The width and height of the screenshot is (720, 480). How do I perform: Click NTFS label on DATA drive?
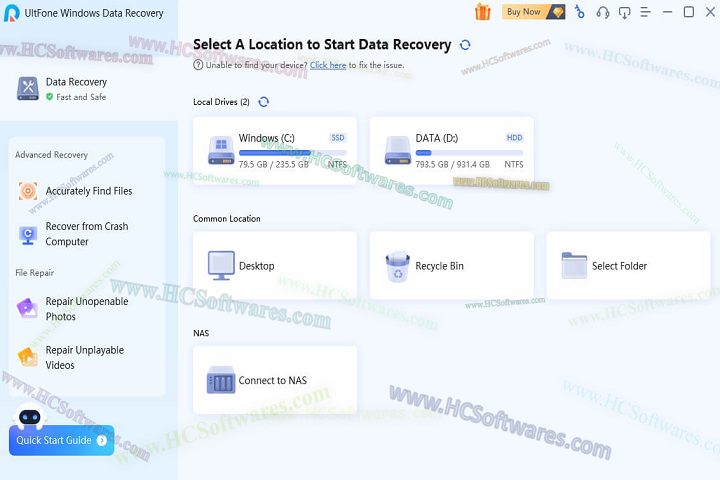(514, 164)
